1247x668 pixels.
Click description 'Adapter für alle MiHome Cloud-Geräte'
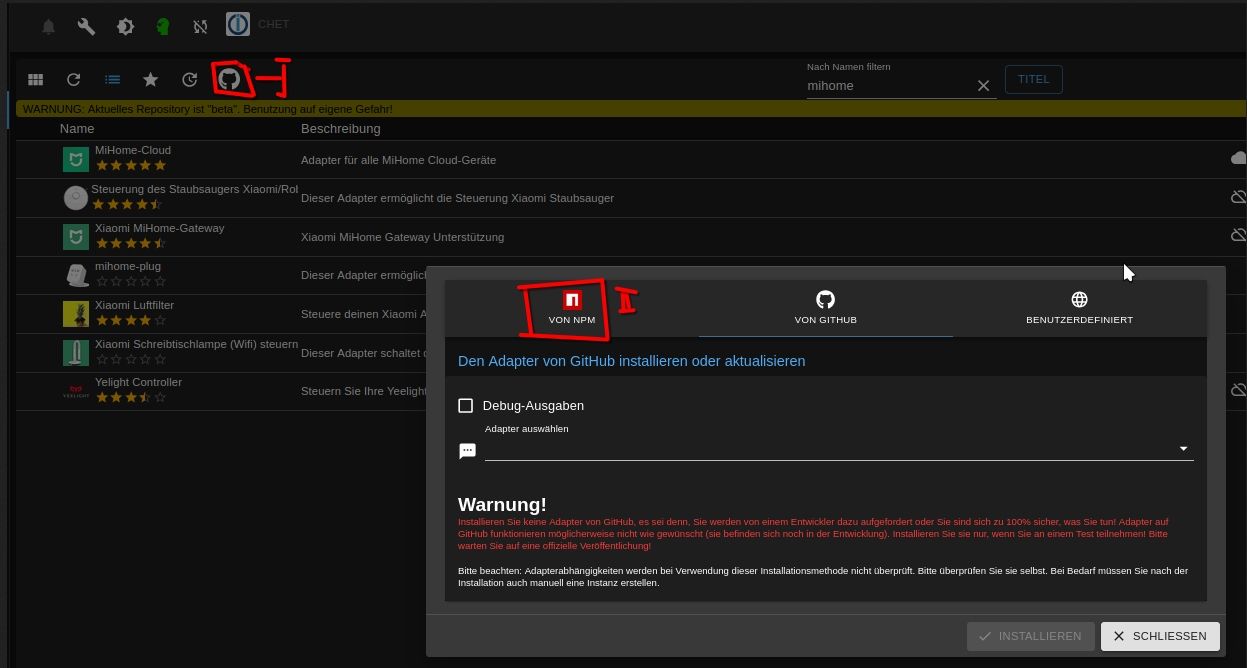pyautogui.click(x=398, y=160)
